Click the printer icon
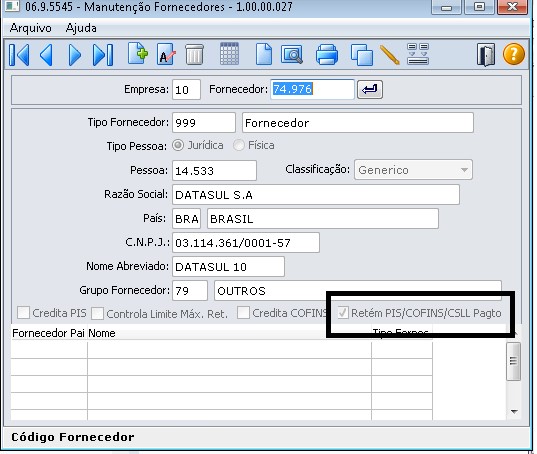The width and height of the screenshot is (537, 454). tap(327, 54)
